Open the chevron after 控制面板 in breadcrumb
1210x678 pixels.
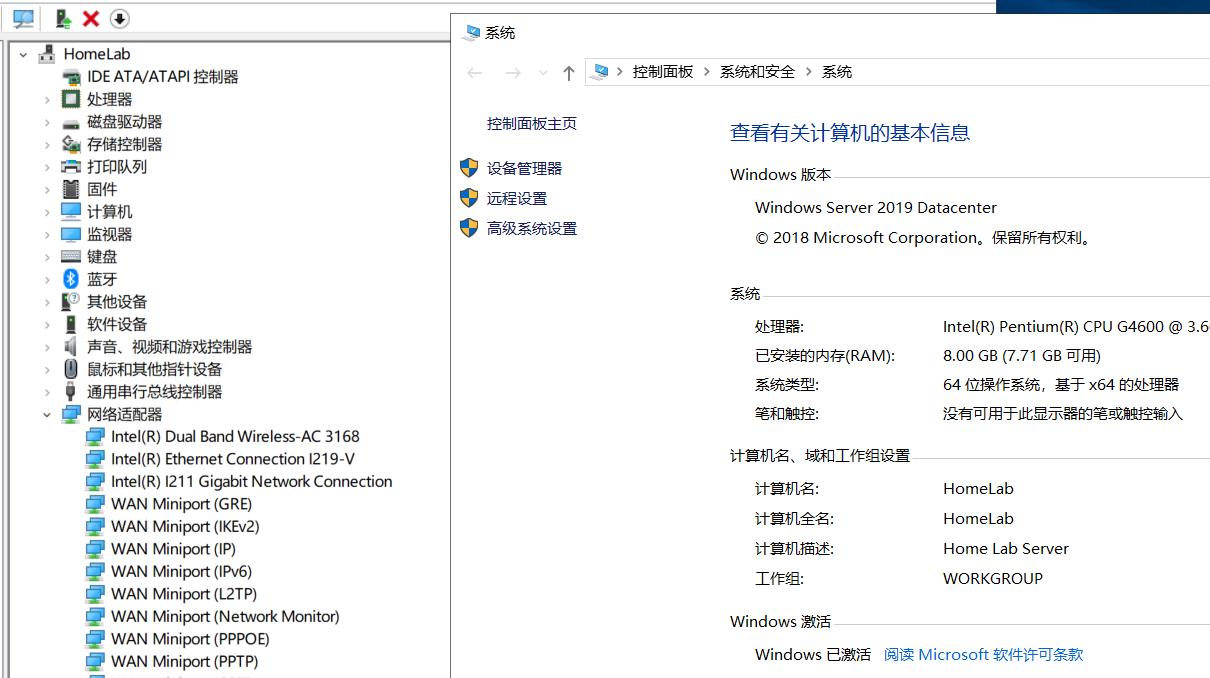[707, 72]
